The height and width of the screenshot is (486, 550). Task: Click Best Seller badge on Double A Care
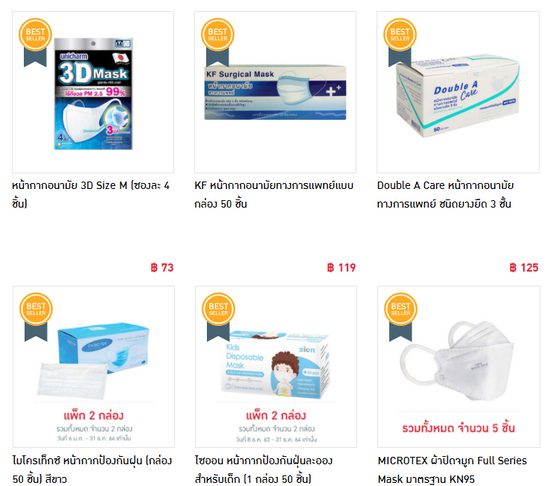pyautogui.click(x=400, y=41)
